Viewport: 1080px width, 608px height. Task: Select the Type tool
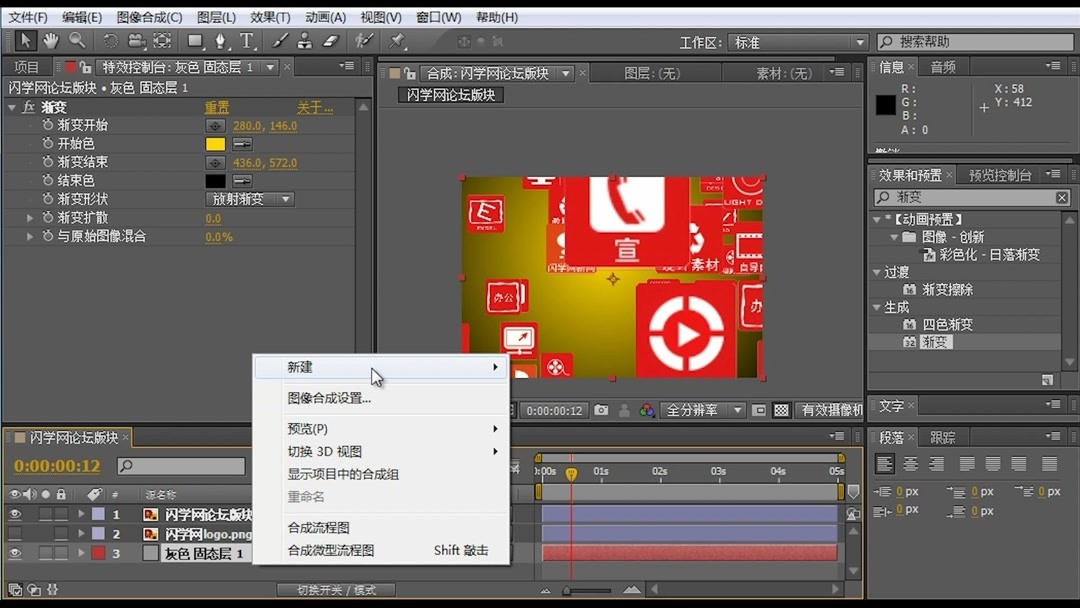tap(245, 41)
